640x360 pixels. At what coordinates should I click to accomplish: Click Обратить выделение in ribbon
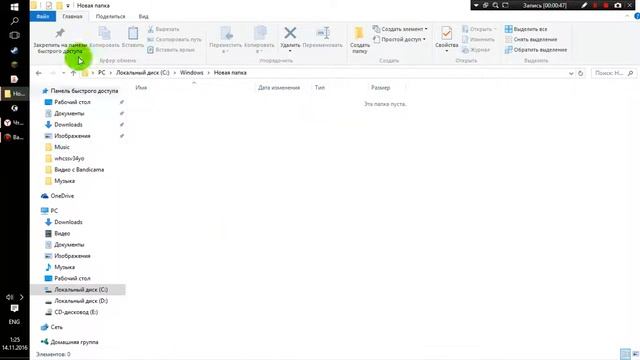pos(536,50)
